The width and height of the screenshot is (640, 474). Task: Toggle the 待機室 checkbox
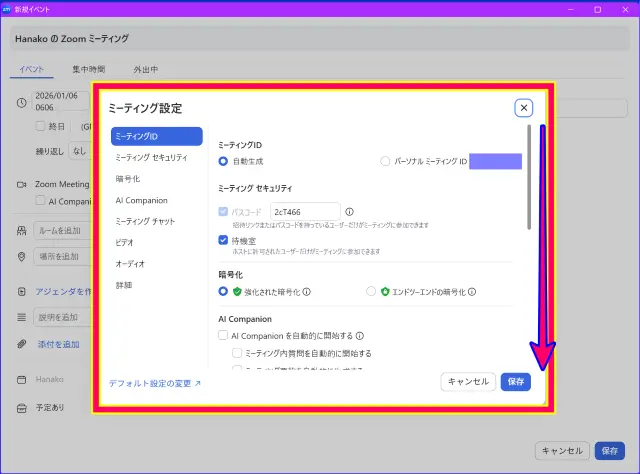click(x=223, y=240)
